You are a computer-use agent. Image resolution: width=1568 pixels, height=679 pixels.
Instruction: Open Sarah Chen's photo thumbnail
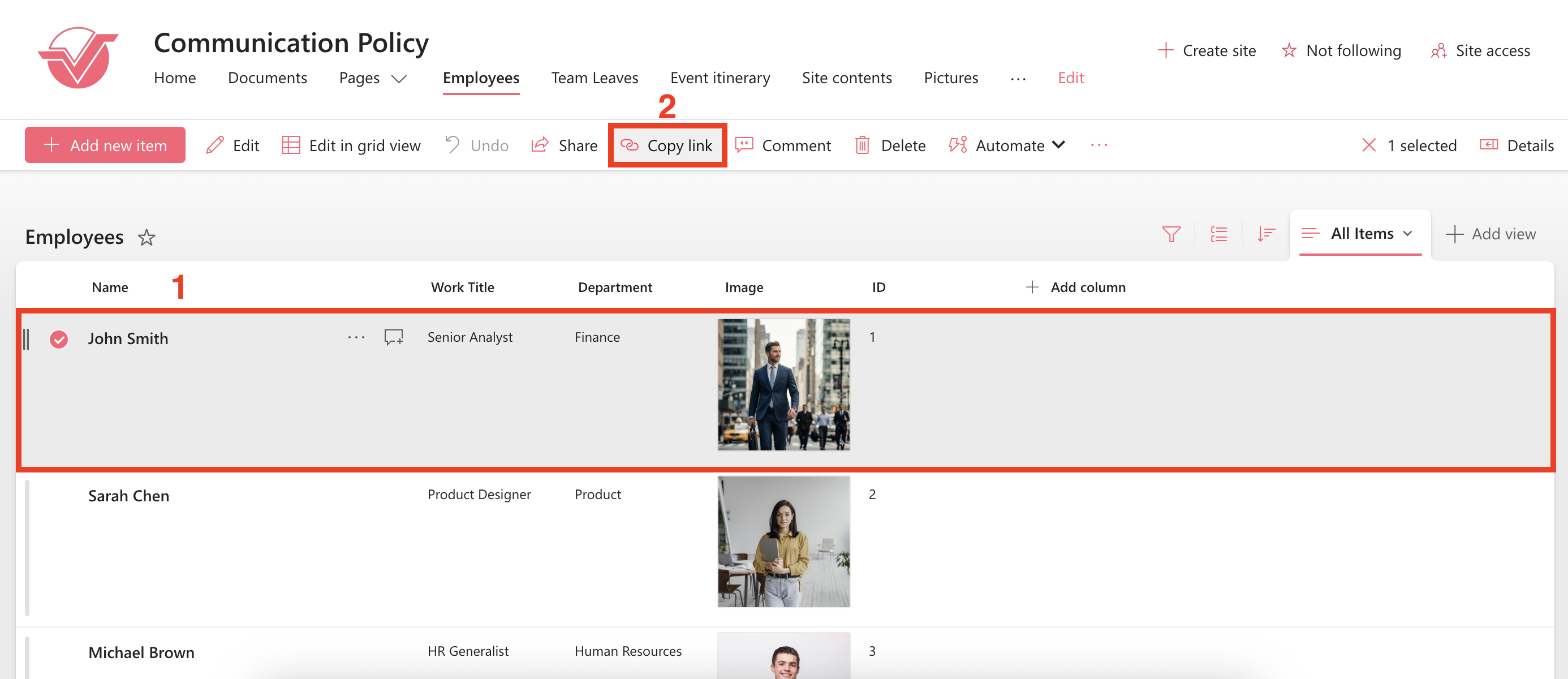coord(783,542)
